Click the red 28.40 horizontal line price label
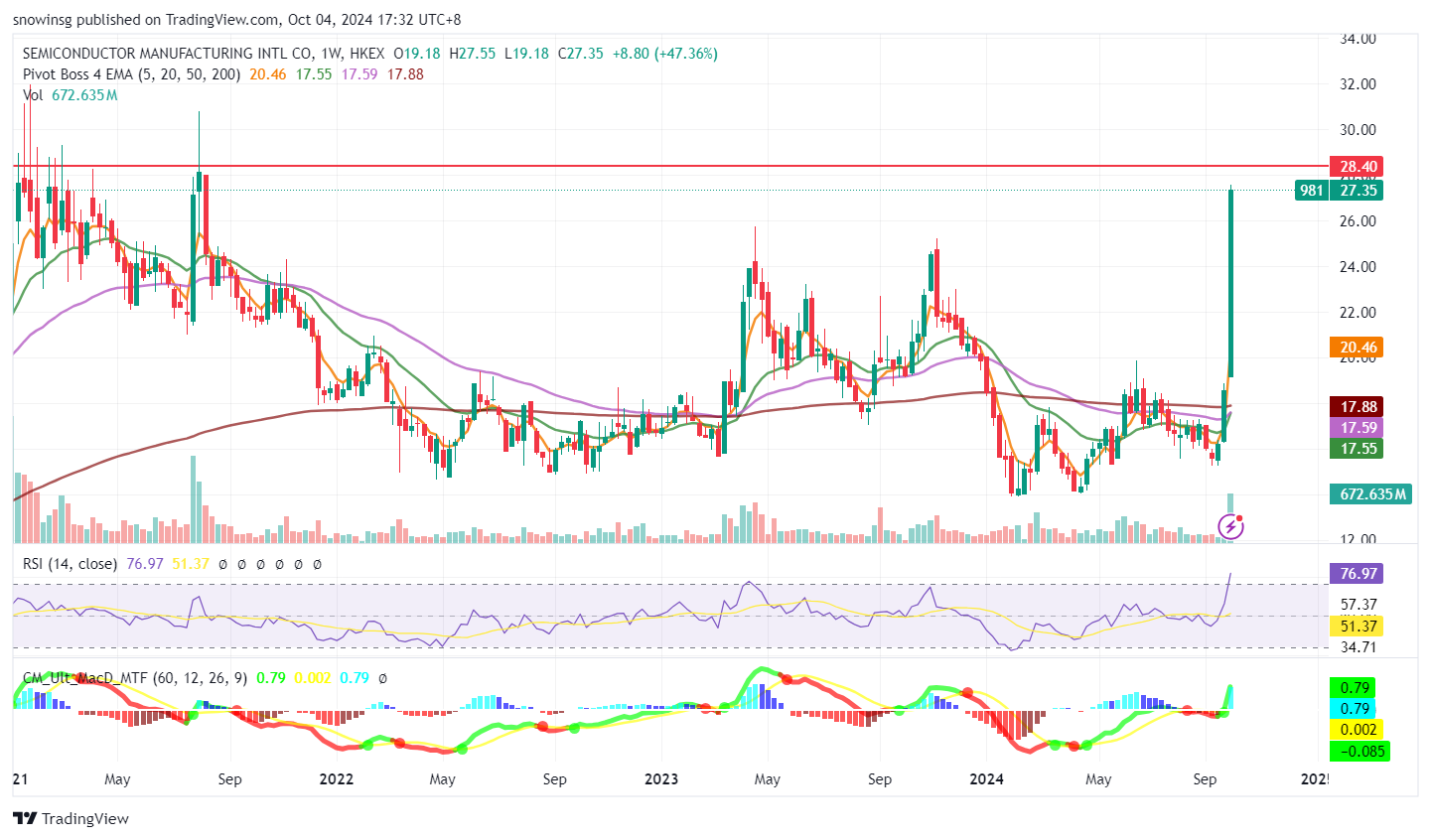Viewport: 1431px width, 840px height. pos(1357,167)
